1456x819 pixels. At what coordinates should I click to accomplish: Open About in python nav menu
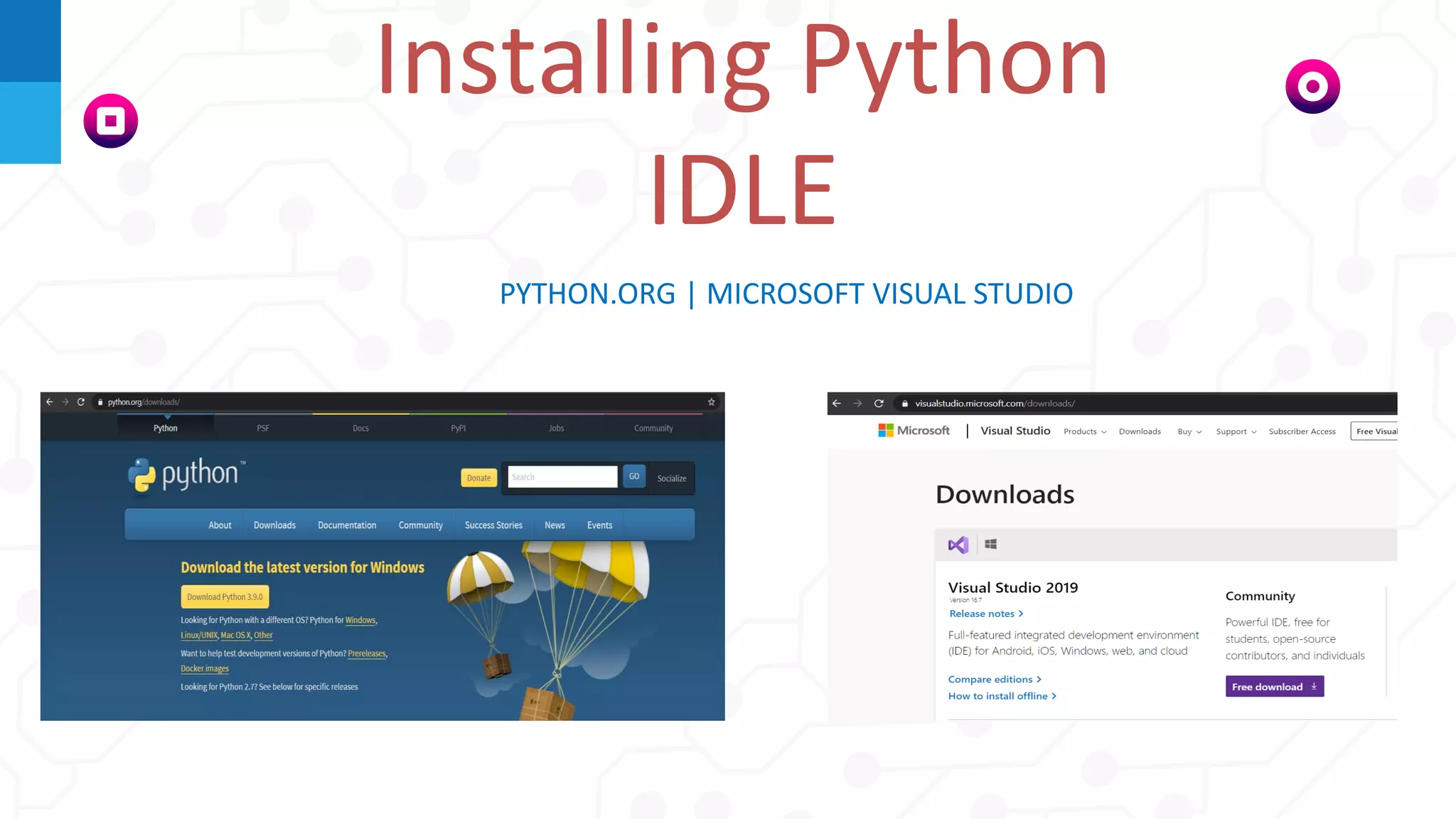pyautogui.click(x=220, y=525)
